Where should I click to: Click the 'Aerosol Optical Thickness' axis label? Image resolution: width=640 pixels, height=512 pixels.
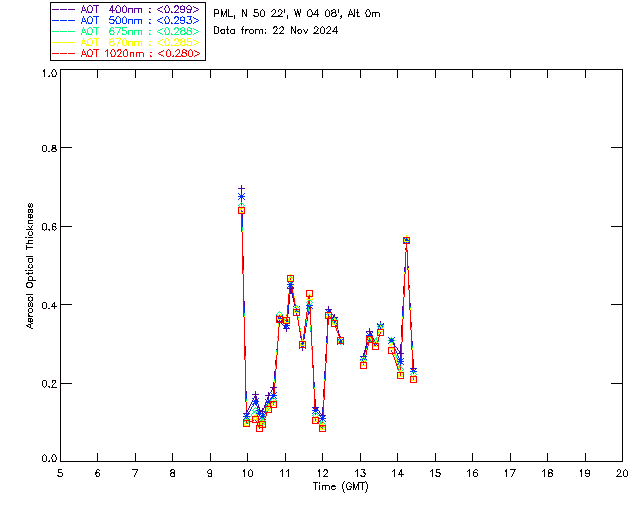tap(30, 266)
